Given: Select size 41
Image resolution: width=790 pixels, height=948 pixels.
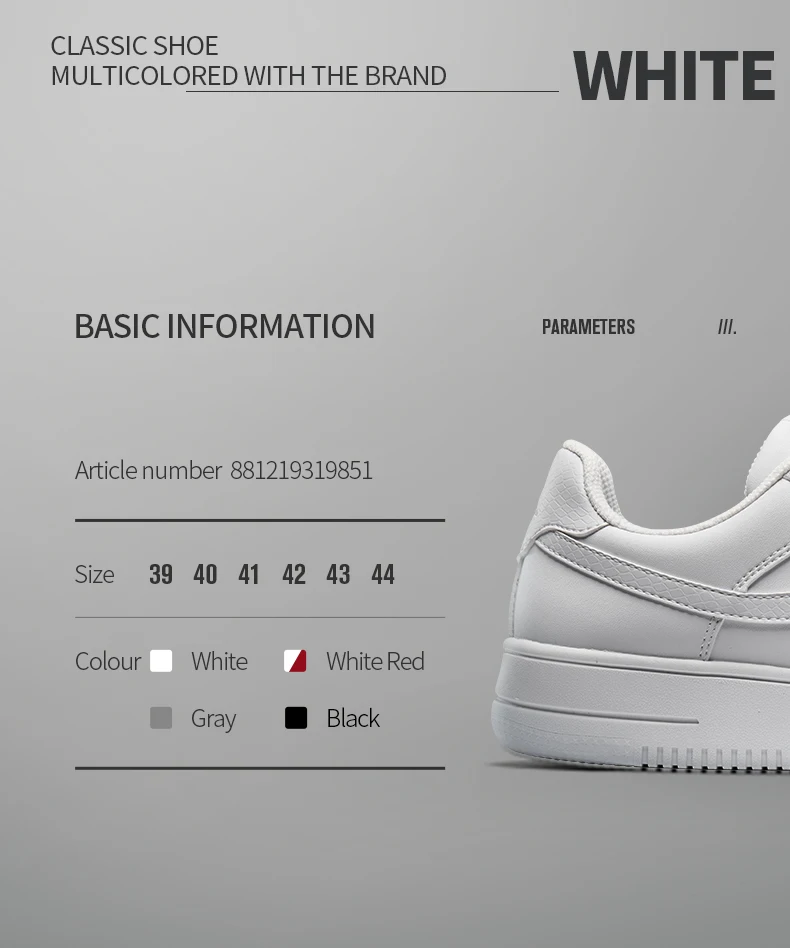Looking at the screenshot, I should click(x=248, y=574).
